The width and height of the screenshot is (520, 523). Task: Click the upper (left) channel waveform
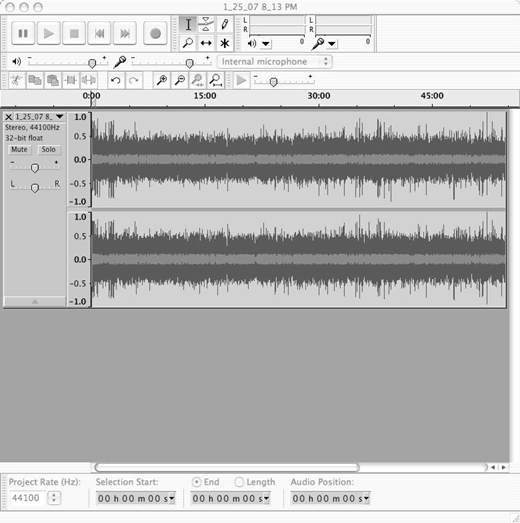pos(299,159)
